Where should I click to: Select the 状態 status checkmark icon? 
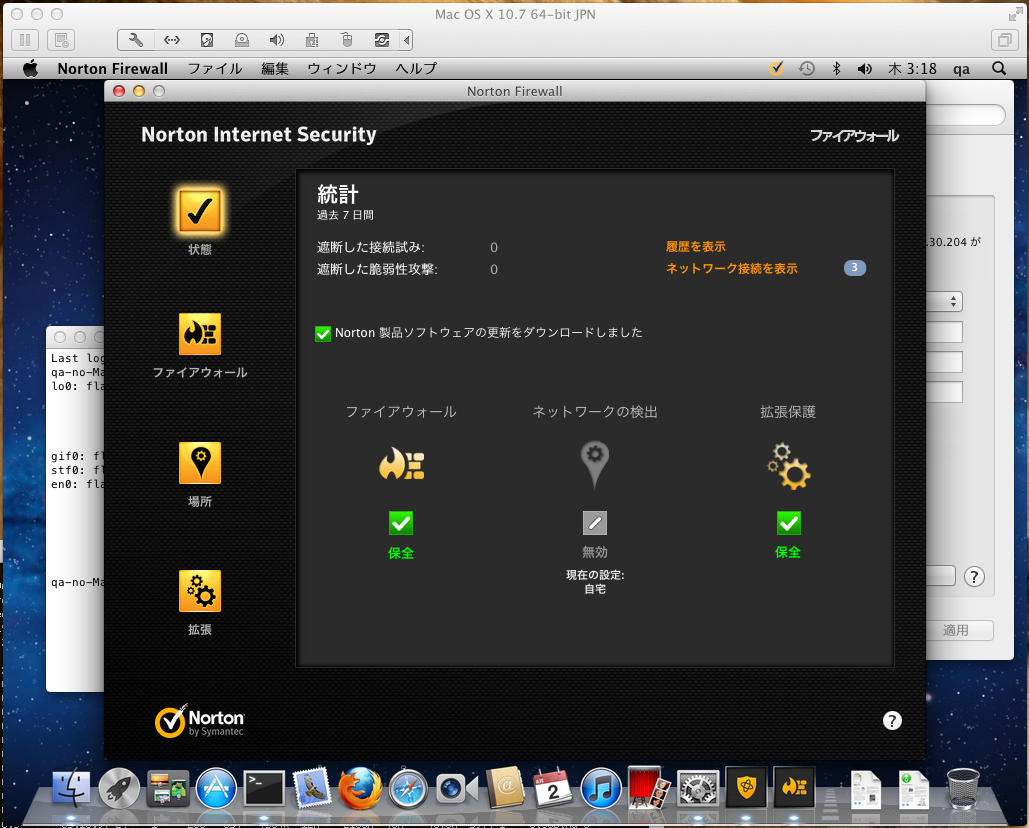pos(200,209)
